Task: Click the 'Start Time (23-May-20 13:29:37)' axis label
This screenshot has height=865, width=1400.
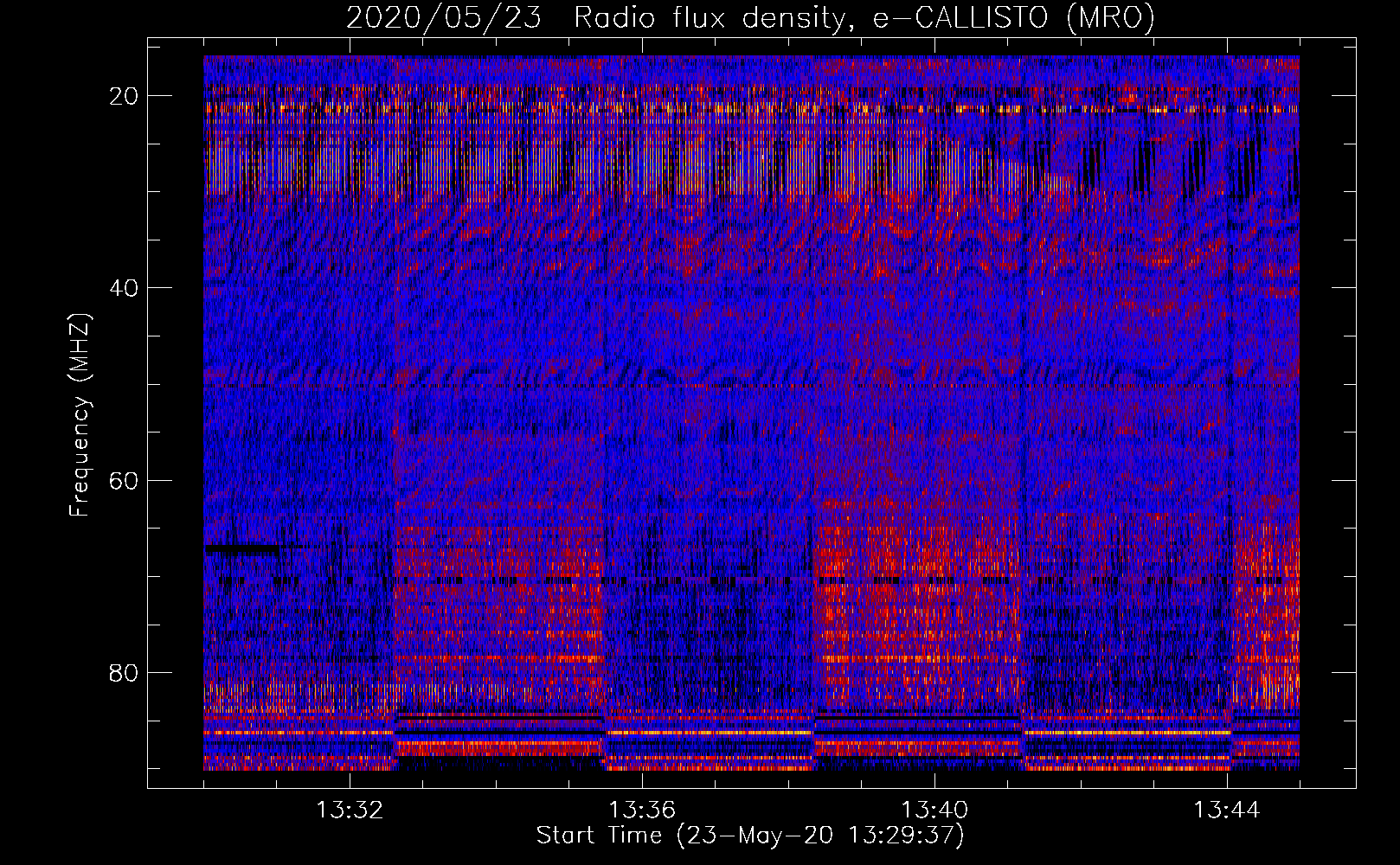Action: click(750, 835)
